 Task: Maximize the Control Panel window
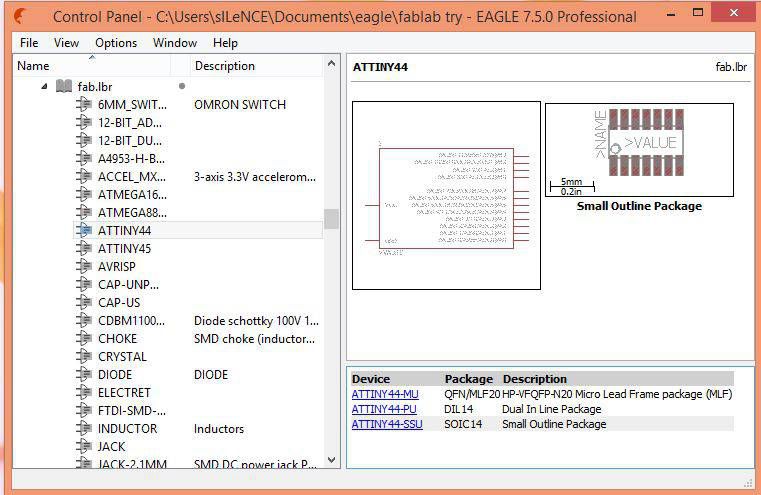[698, 13]
